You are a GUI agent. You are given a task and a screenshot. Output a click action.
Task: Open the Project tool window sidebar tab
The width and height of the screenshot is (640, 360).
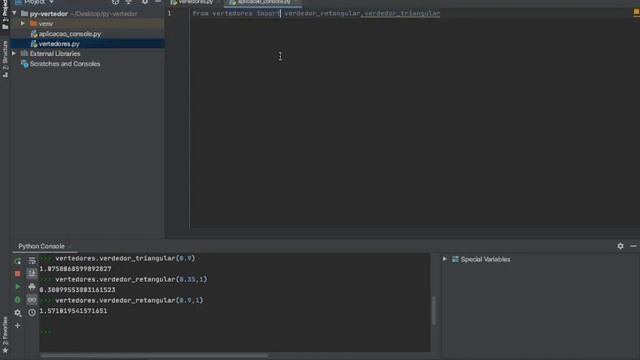coord(5,15)
